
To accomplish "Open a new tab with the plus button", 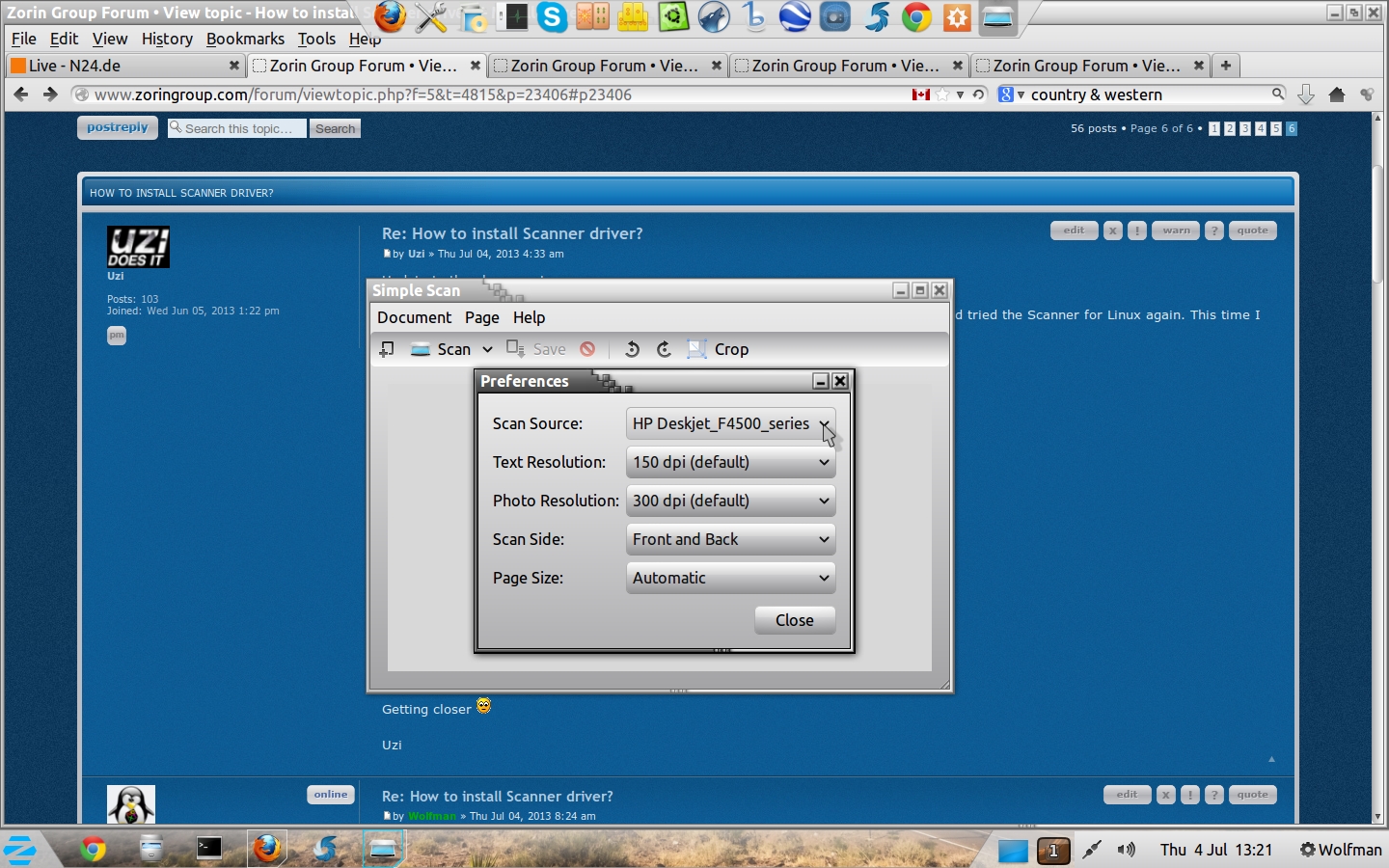I will [x=1225, y=66].
